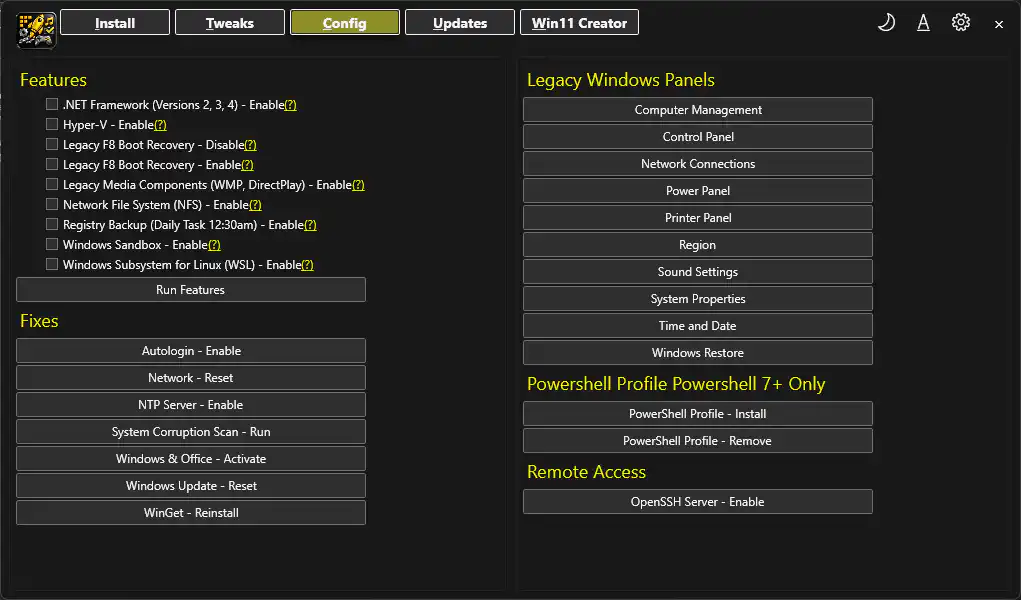Toggle dark mode with the moon icon
The image size is (1021, 600).
pos(886,23)
